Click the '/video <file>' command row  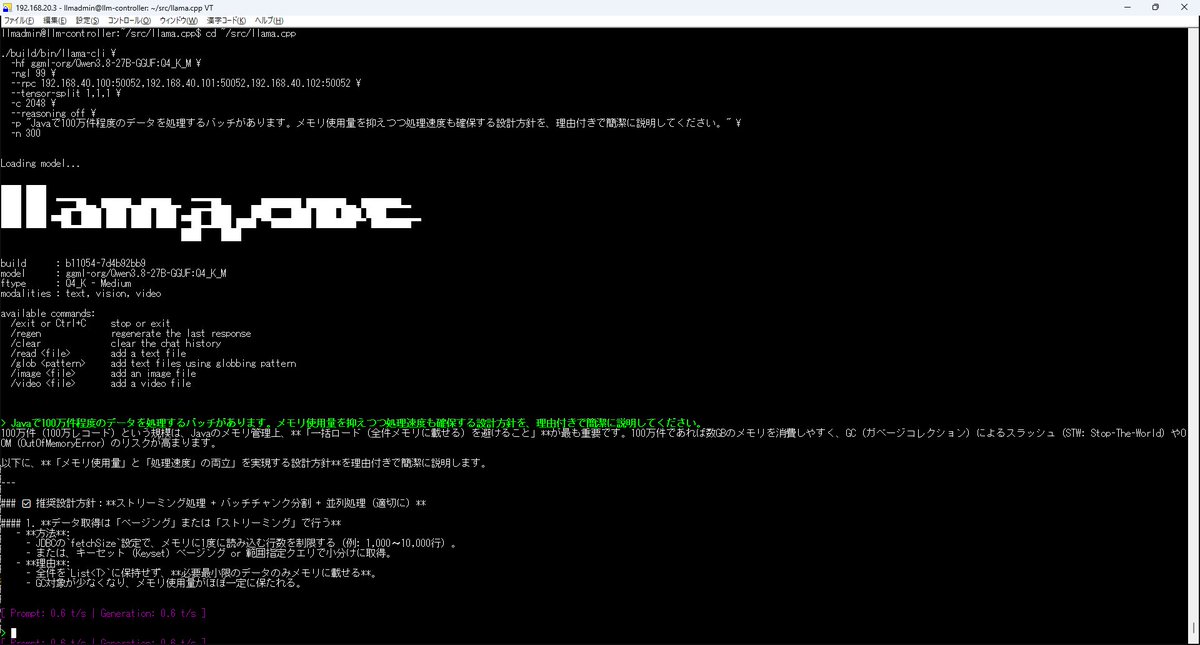pos(100,383)
